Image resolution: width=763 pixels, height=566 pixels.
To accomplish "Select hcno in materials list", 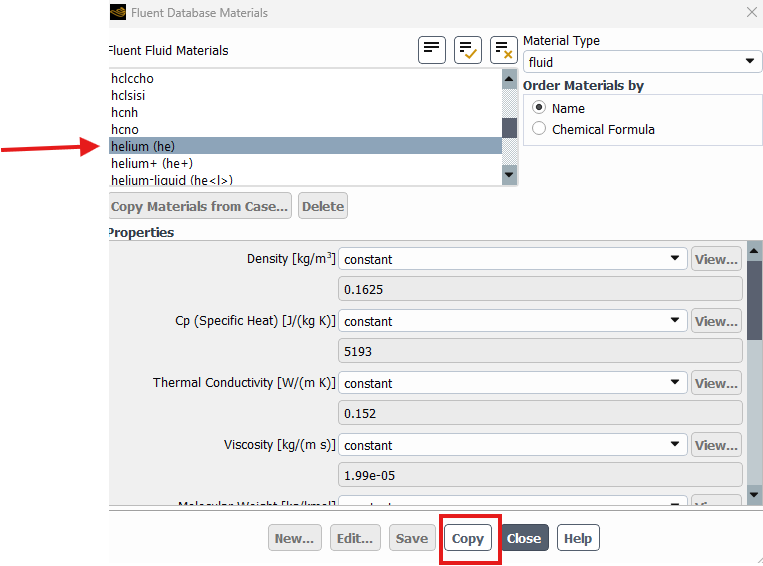I will tap(305, 129).
